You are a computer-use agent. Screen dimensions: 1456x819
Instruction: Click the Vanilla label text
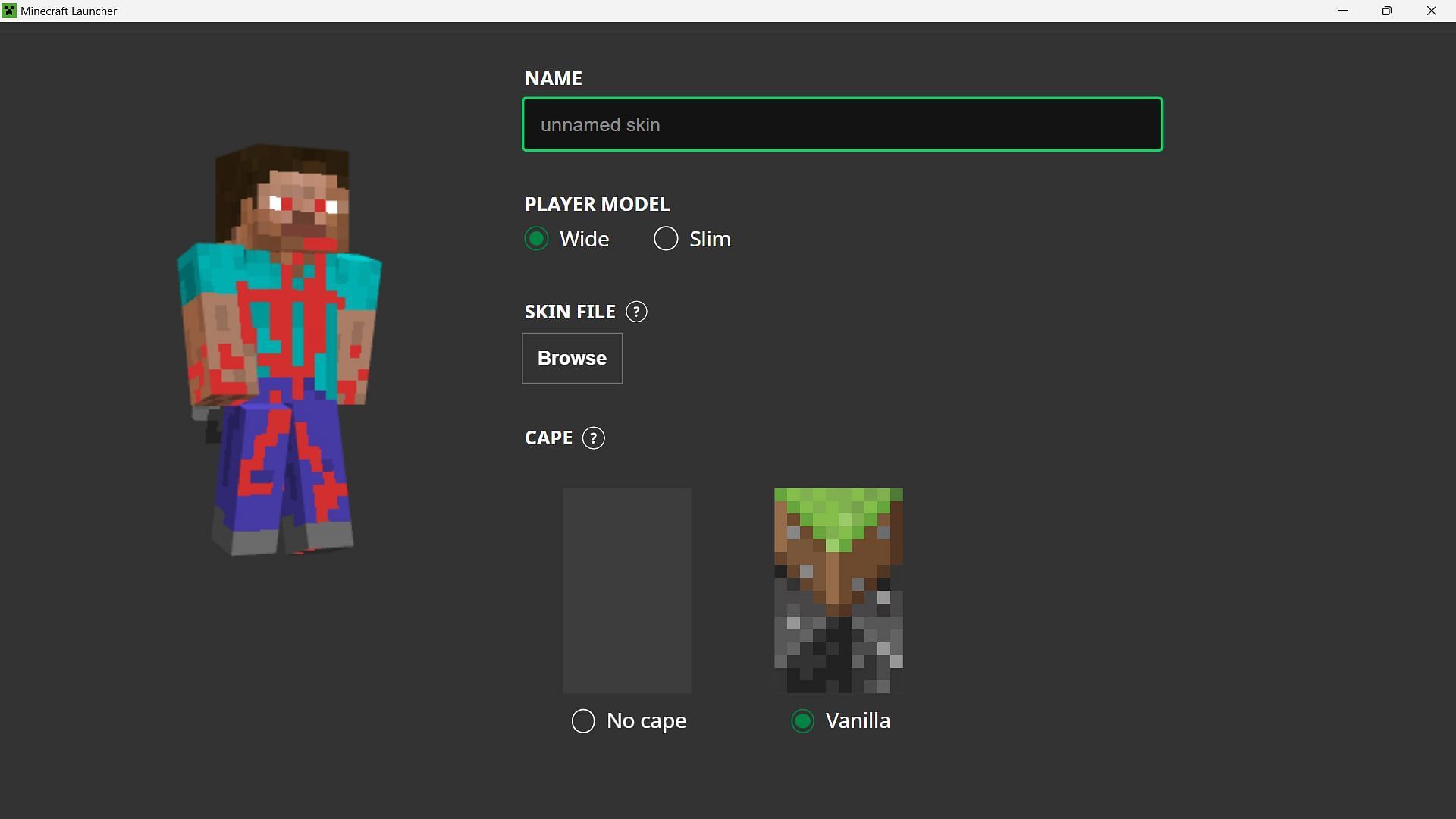point(858,720)
